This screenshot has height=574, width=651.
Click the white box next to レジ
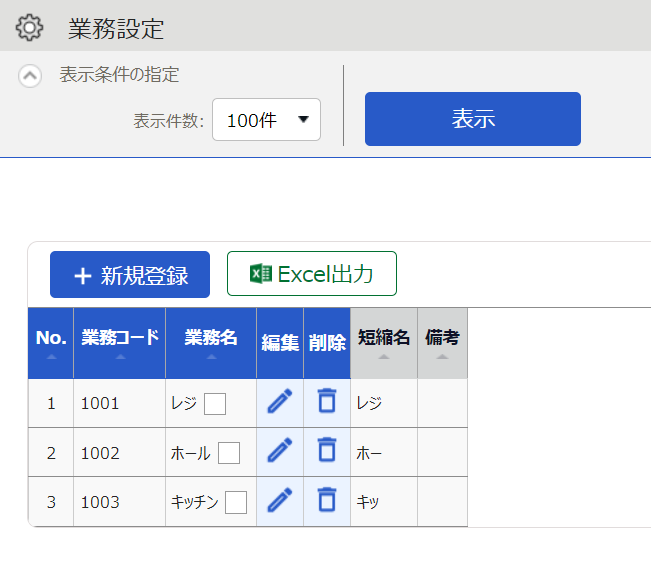point(215,404)
